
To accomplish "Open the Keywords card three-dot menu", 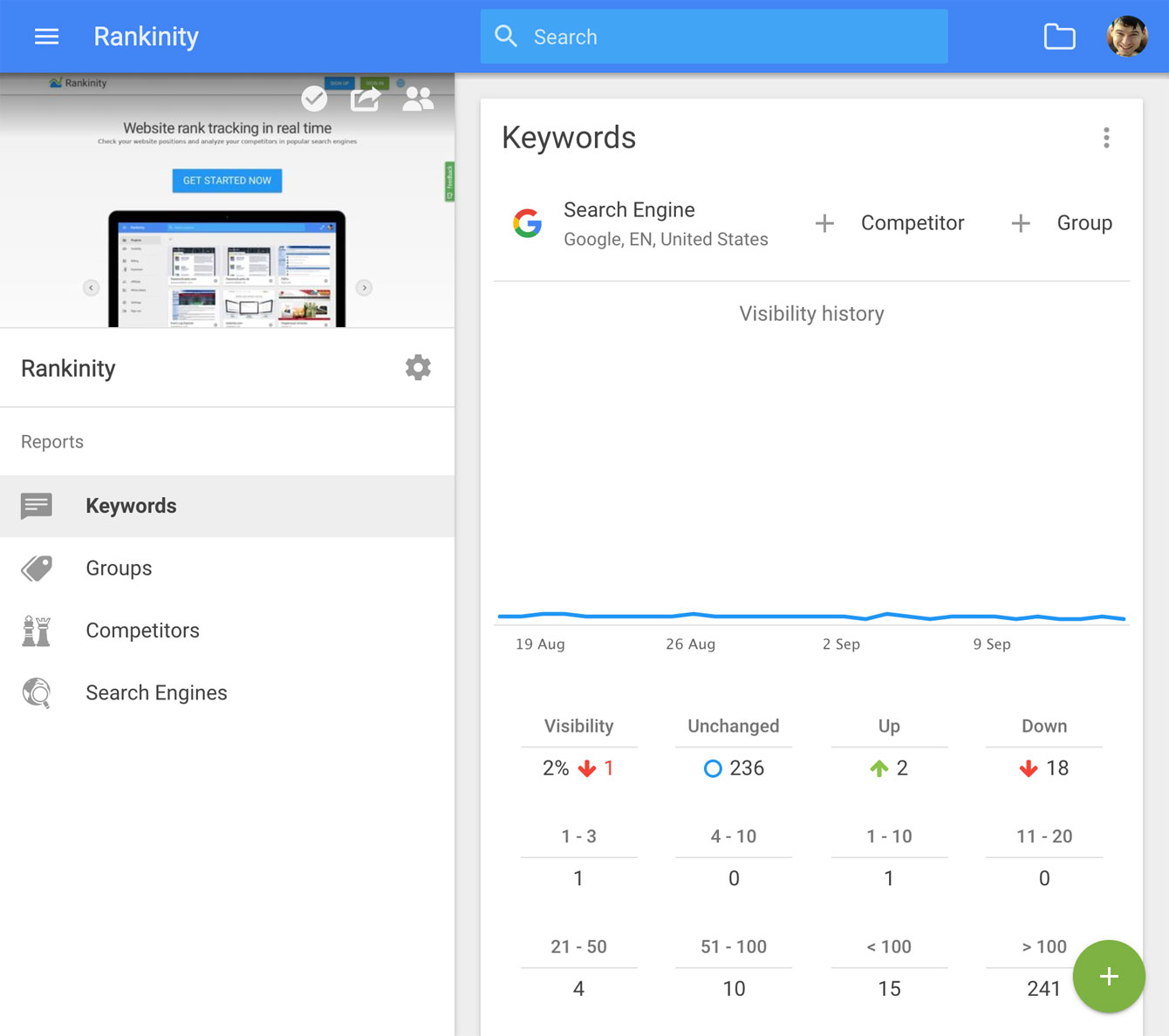I will pos(1106,138).
